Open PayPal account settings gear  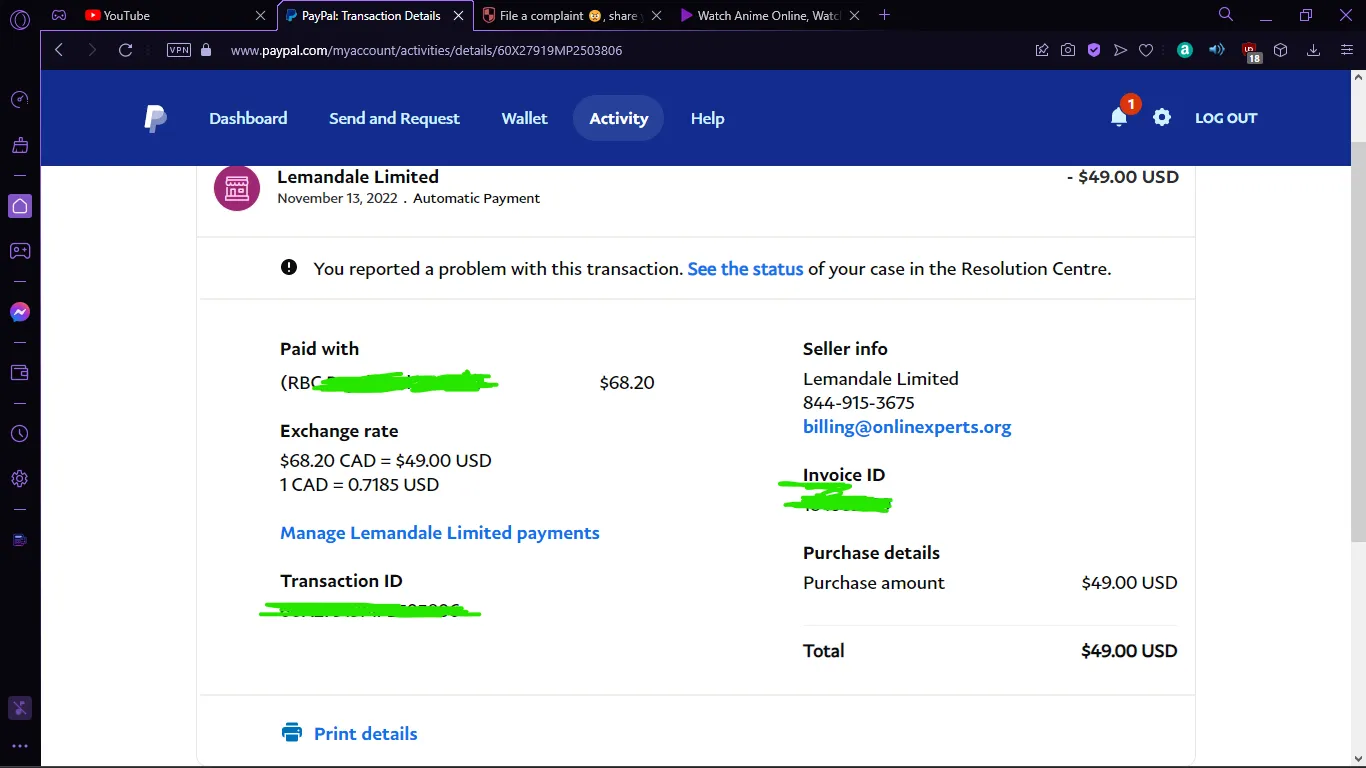[x=1161, y=117]
